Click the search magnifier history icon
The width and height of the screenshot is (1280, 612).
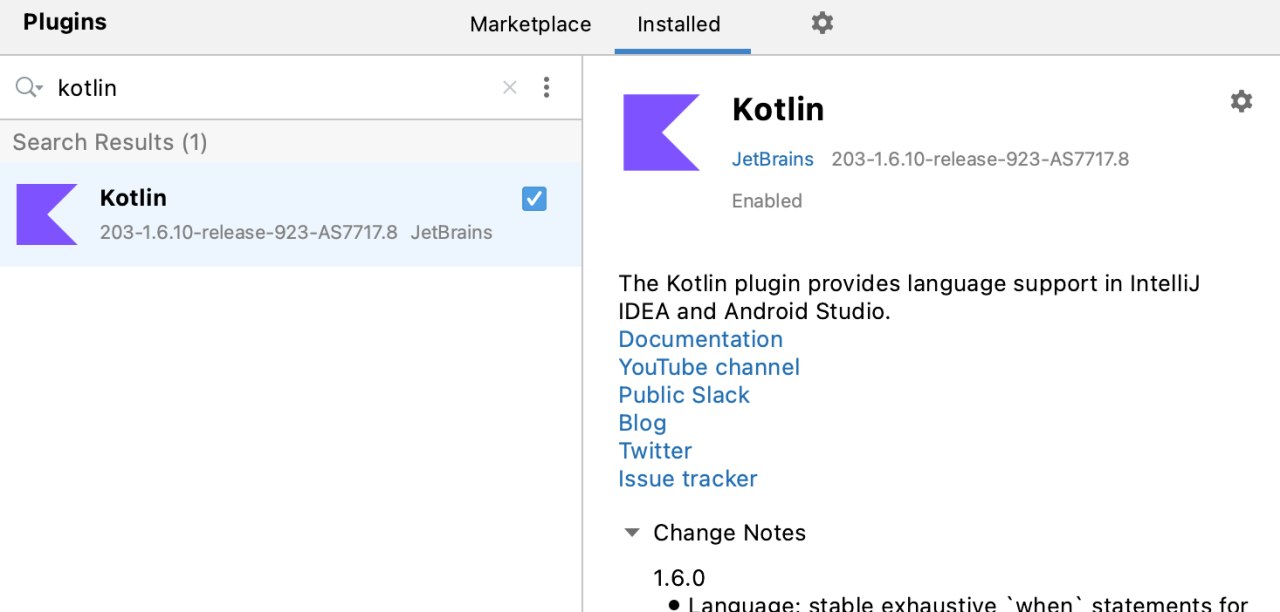pos(29,88)
